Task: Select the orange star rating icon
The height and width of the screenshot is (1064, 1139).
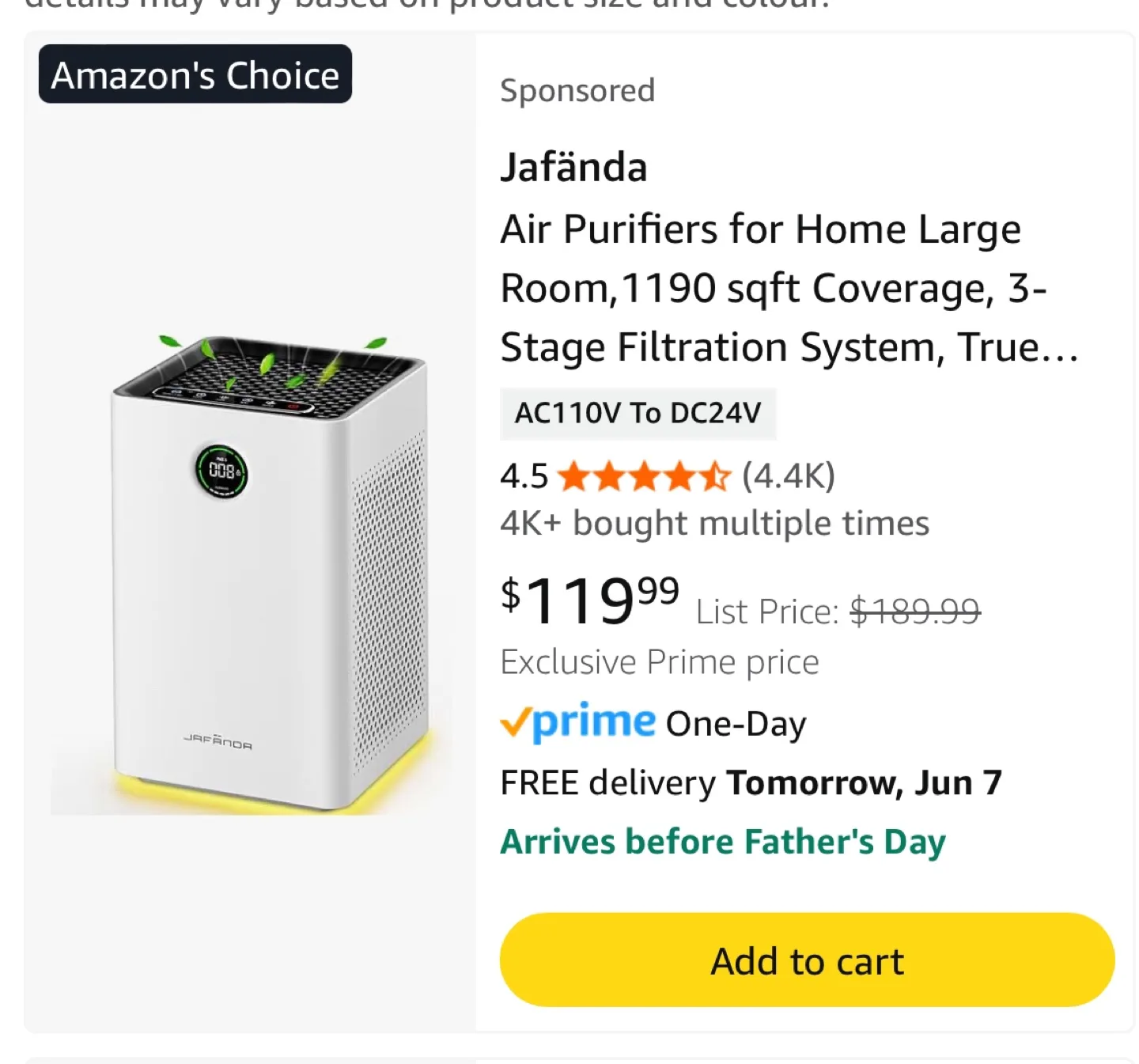Action: [642, 476]
